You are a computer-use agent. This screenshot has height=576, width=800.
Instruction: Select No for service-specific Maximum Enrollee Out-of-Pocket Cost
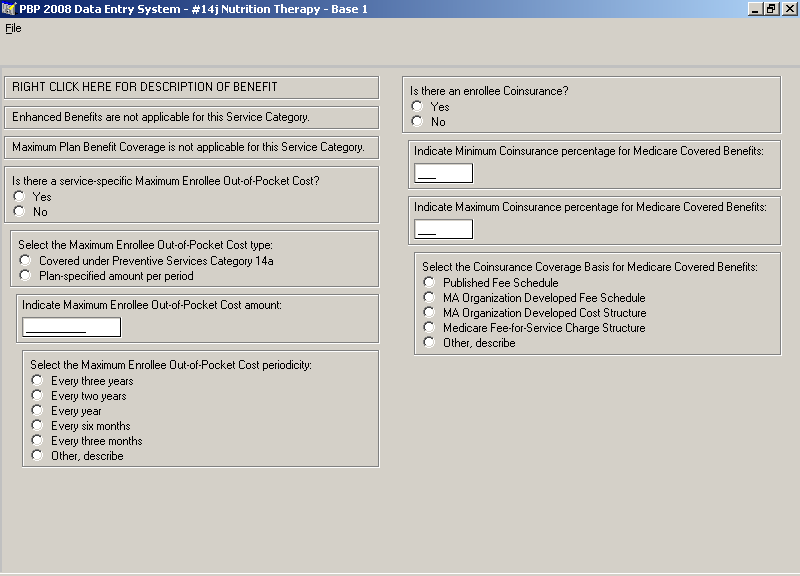(x=19, y=211)
